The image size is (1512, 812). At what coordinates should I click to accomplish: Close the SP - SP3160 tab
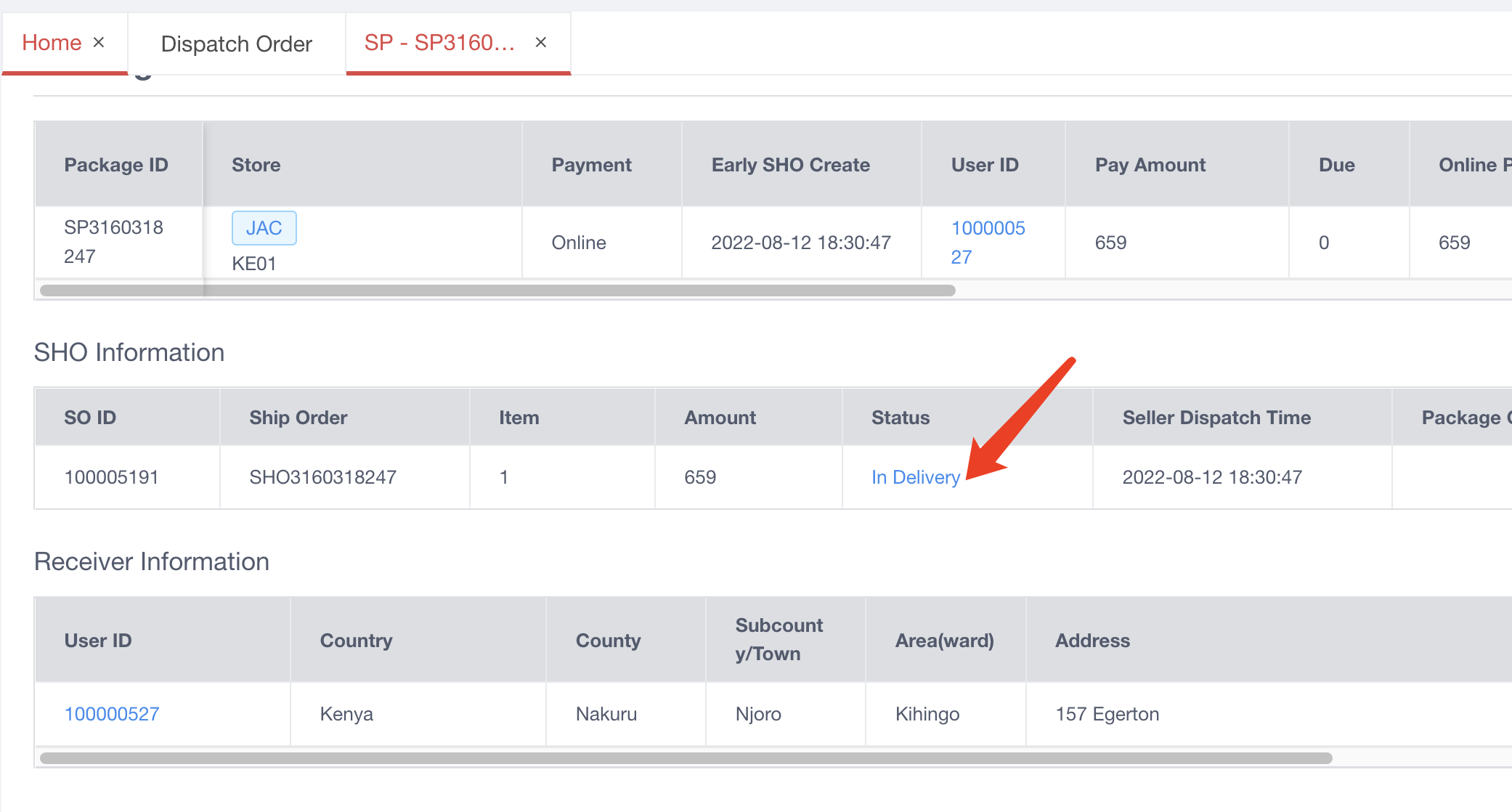coord(541,42)
